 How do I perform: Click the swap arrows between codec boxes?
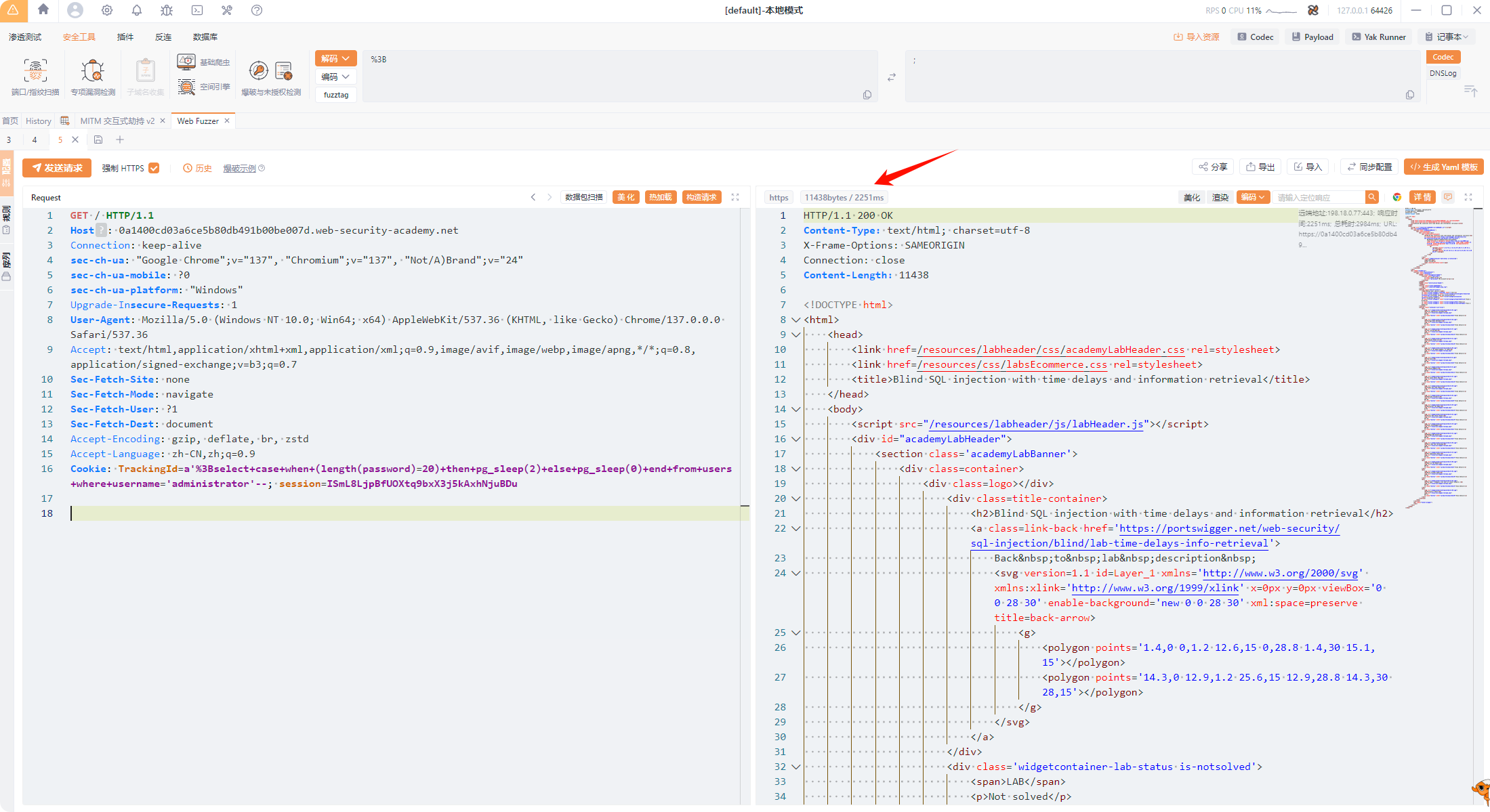pos(892,77)
